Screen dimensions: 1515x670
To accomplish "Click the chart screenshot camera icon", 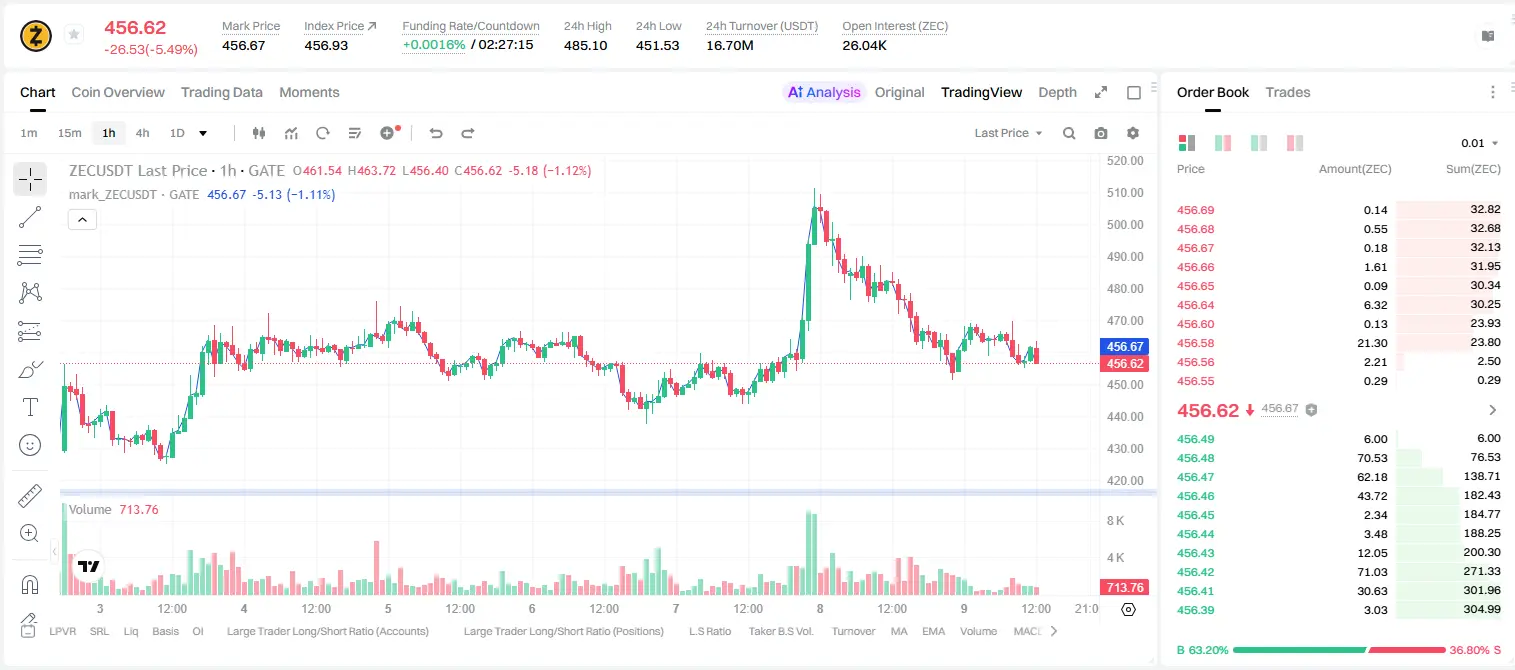I will coord(1101,133).
